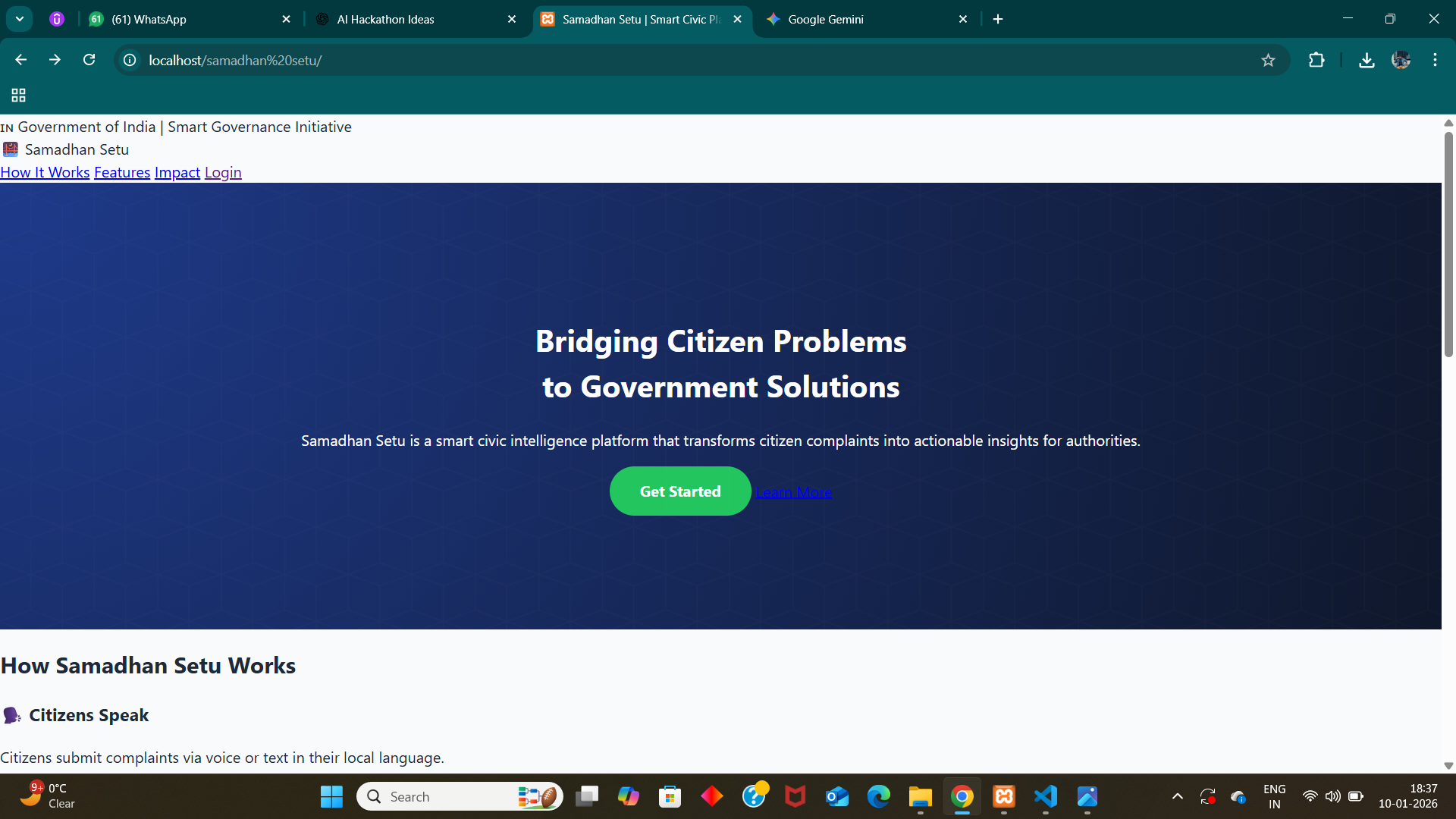Open the Extensions puzzle icon
The width and height of the screenshot is (1456, 819).
[x=1316, y=60]
